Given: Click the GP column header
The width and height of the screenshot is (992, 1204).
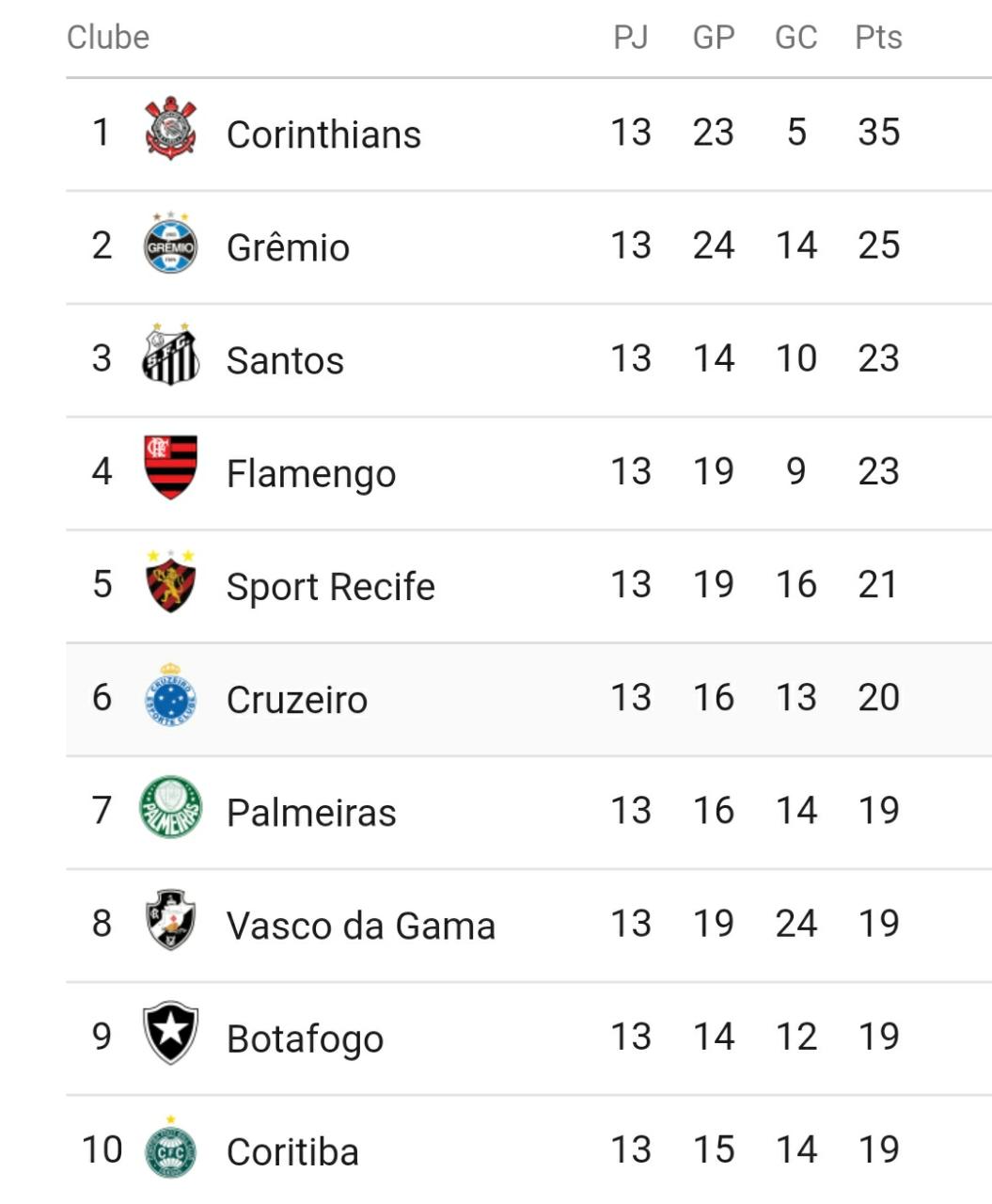Looking at the screenshot, I should pos(714,37).
